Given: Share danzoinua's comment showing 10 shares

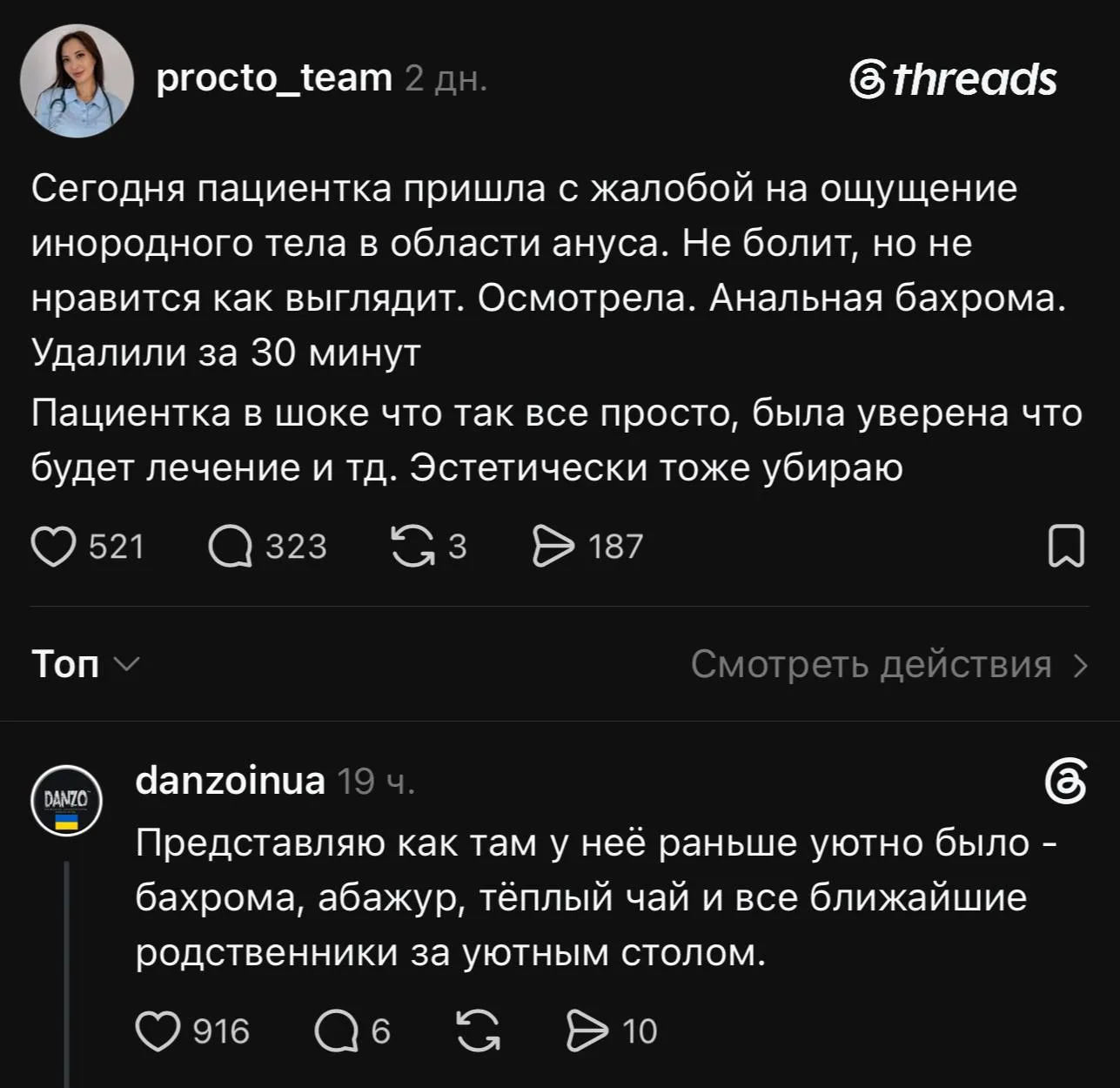Looking at the screenshot, I should click(x=587, y=1031).
